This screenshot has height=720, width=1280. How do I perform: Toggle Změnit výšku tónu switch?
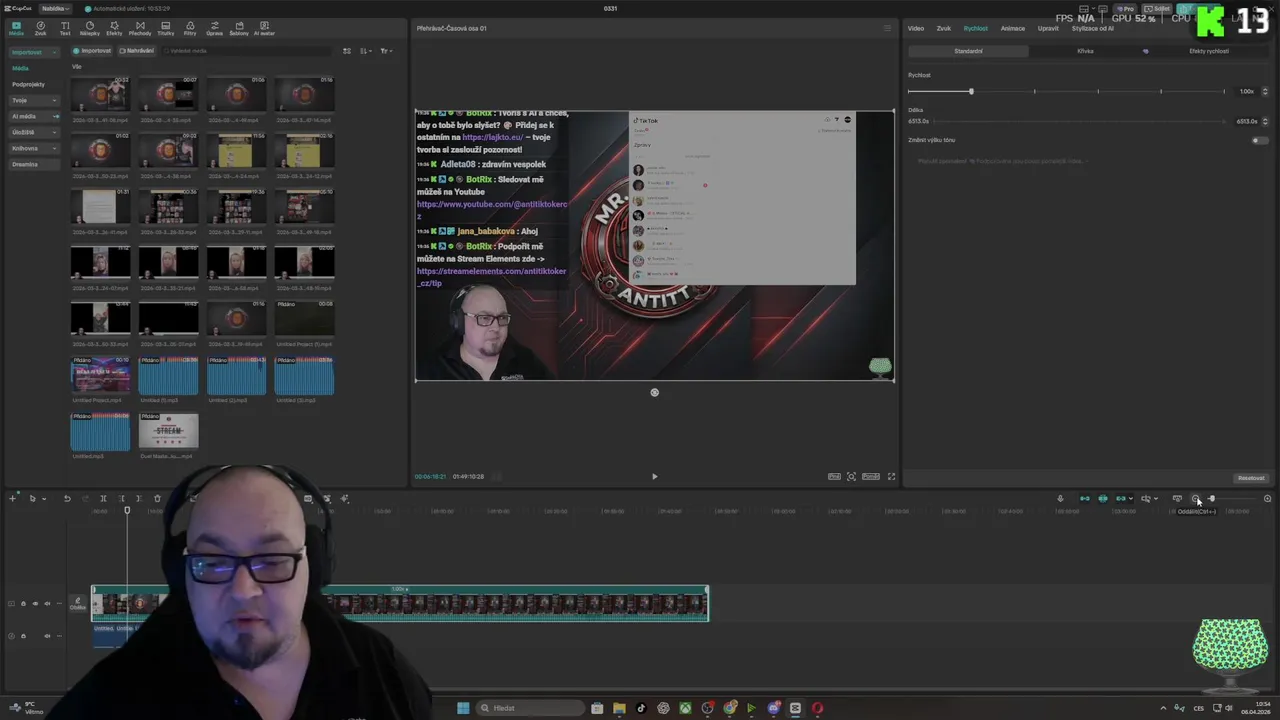pyautogui.click(x=1259, y=141)
